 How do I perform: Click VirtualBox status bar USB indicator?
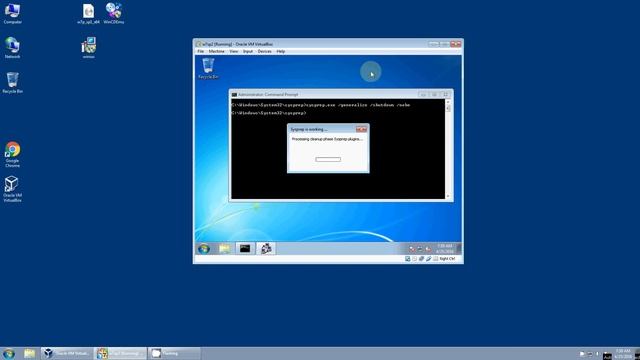(x=428, y=259)
